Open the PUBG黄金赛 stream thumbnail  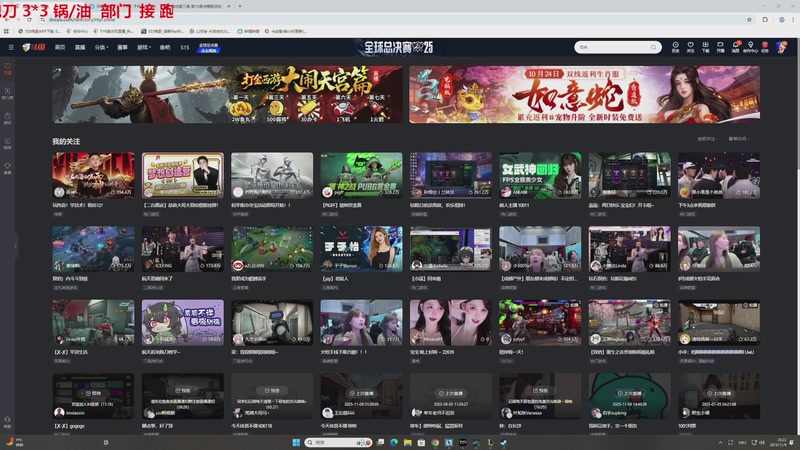point(361,175)
